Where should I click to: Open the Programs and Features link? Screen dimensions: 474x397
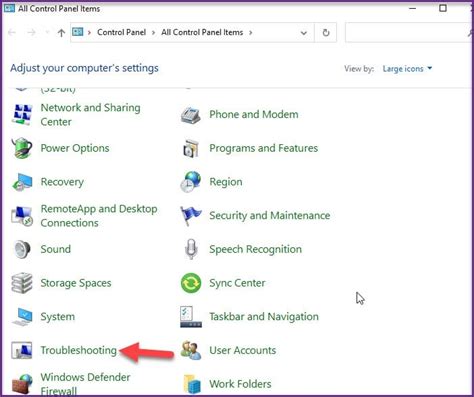[263, 148]
